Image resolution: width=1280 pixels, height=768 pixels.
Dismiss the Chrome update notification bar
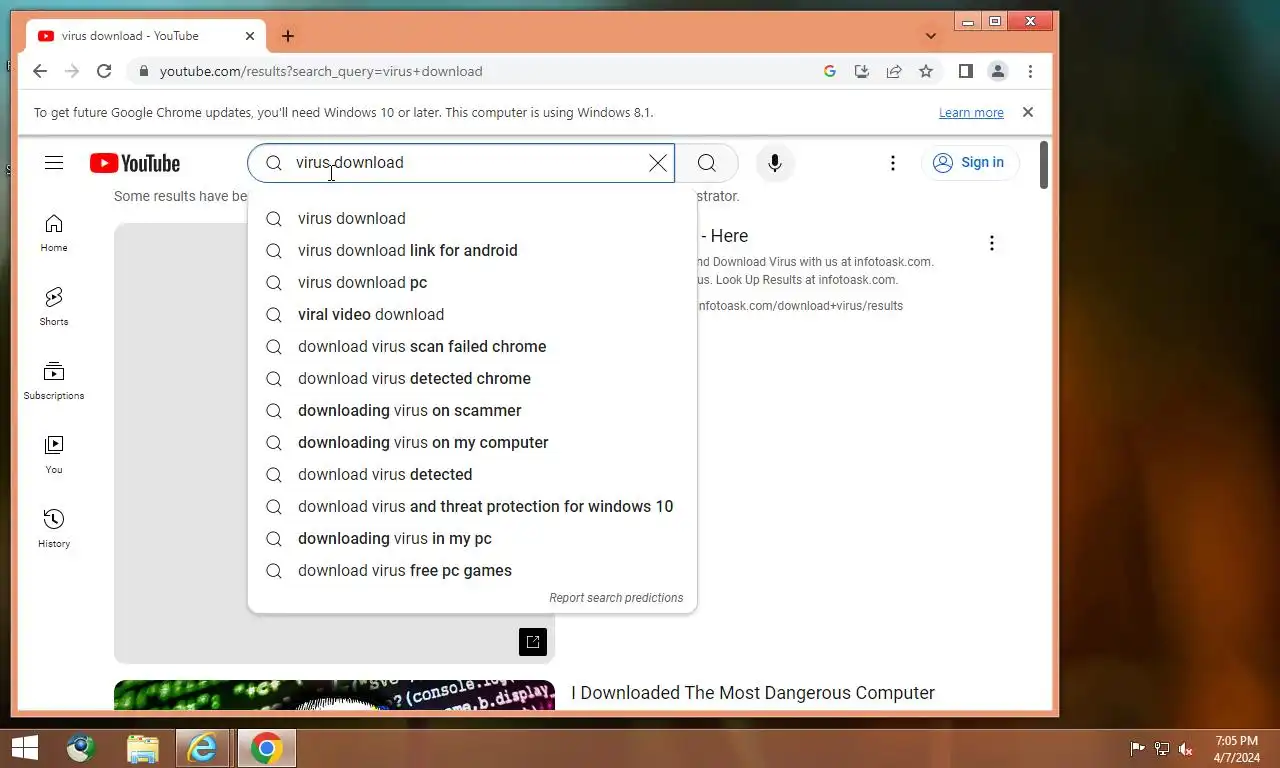click(1028, 112)
